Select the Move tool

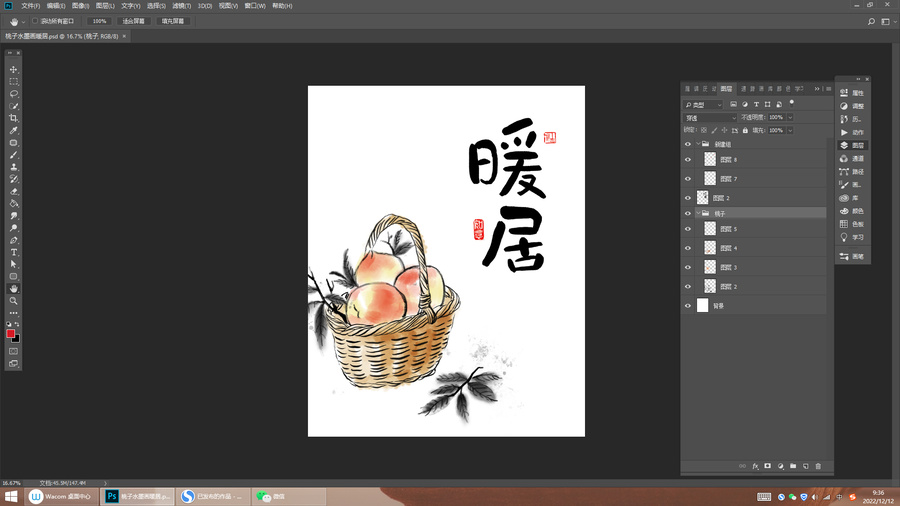coord(13,69)
